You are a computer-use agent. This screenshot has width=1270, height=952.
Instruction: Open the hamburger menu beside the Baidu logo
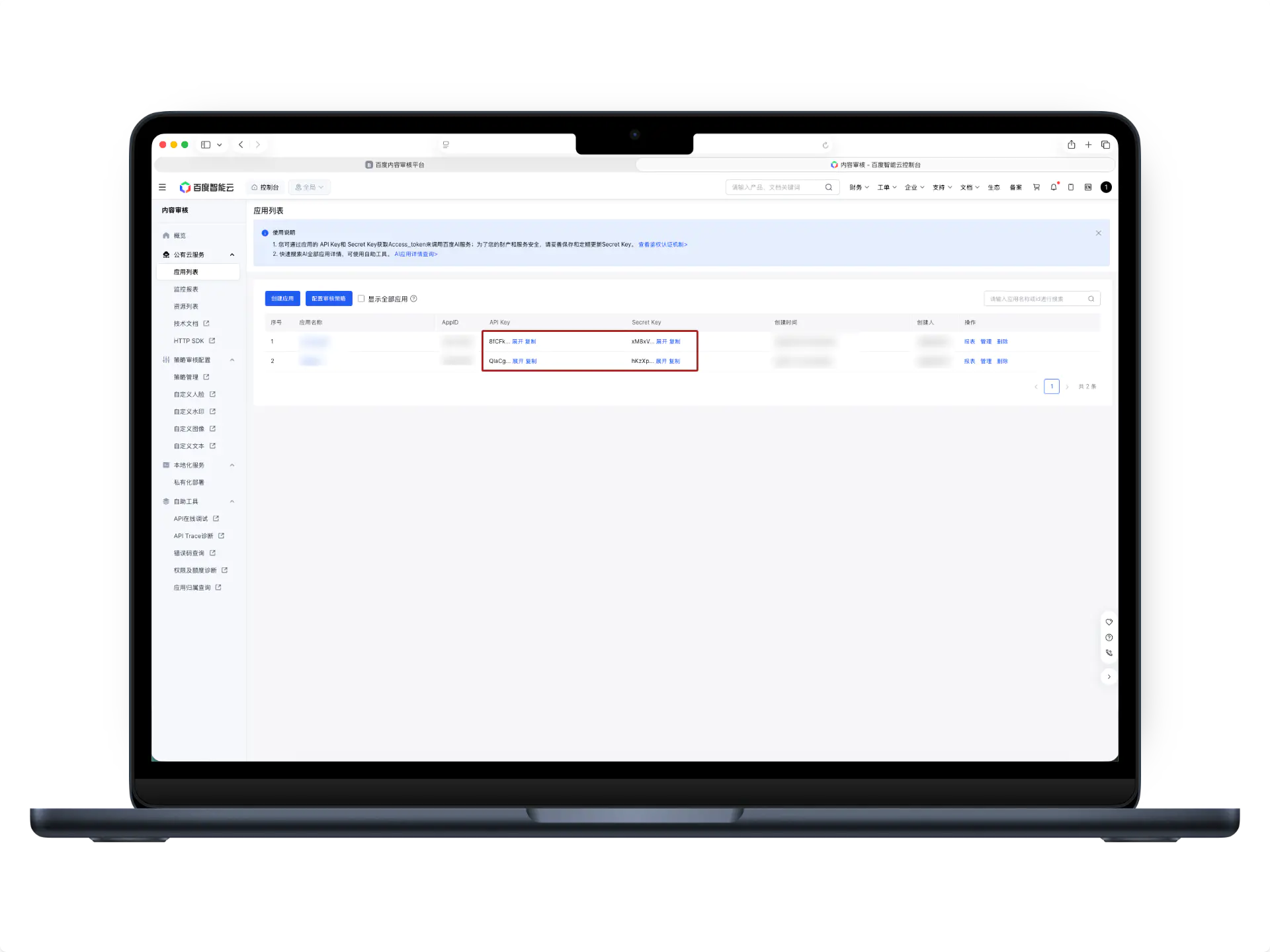tap(162, 187)
